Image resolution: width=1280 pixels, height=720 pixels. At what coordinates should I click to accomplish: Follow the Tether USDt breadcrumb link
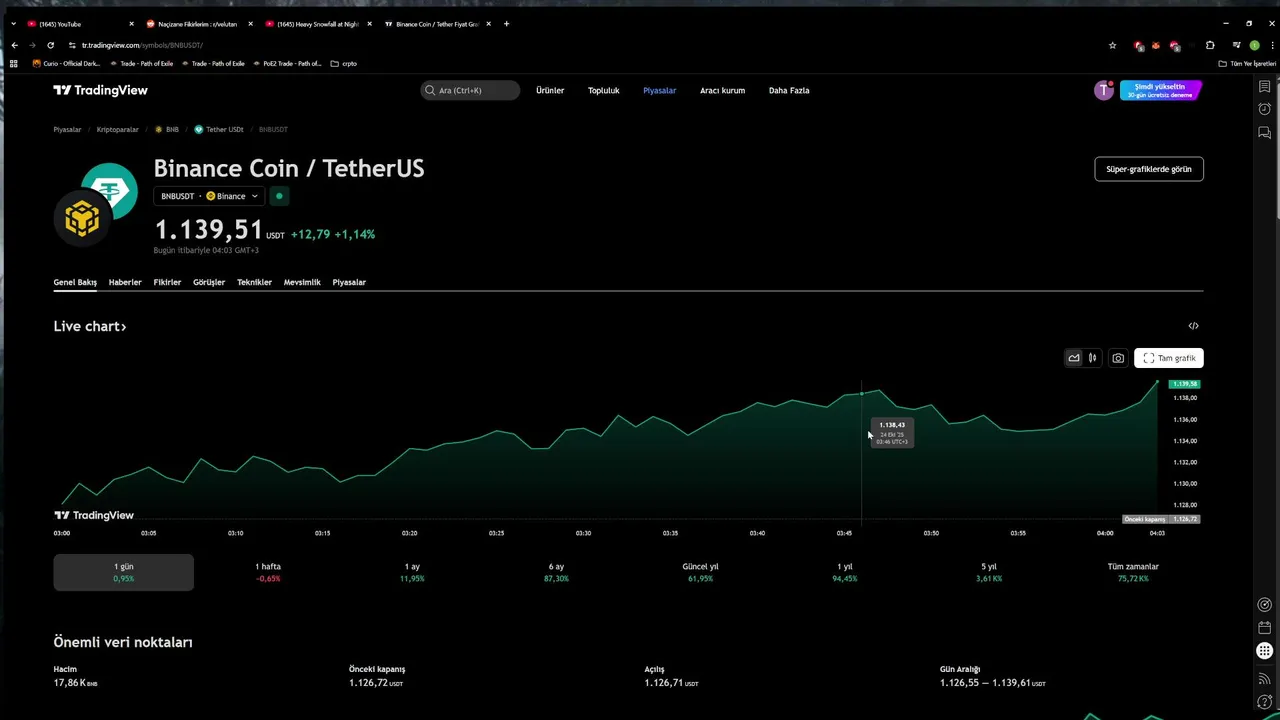(219, 129)
